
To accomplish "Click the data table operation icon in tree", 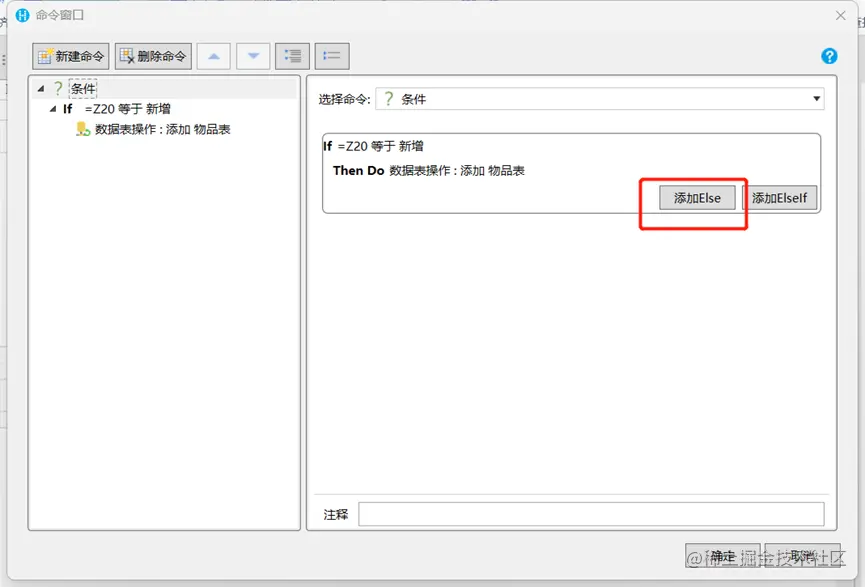I will point(83,129).
